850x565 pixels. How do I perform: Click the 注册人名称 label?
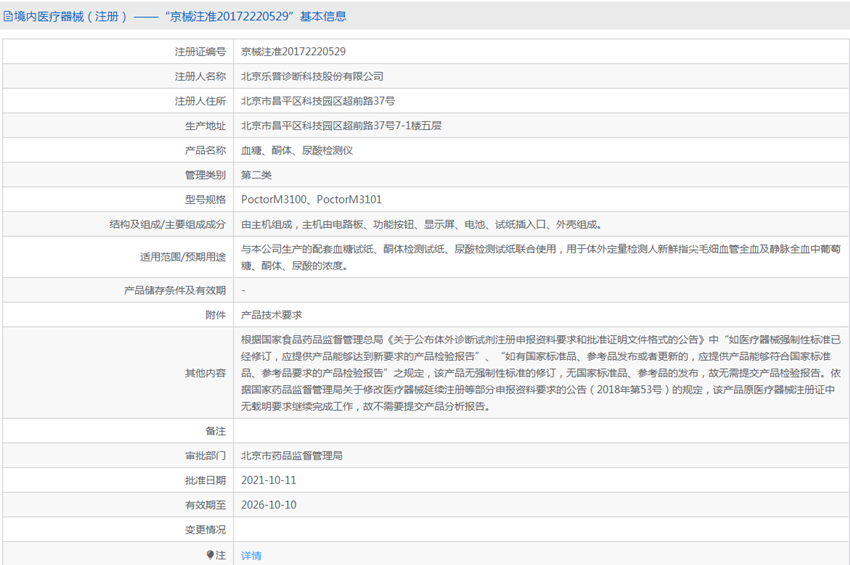click(200, 76)
